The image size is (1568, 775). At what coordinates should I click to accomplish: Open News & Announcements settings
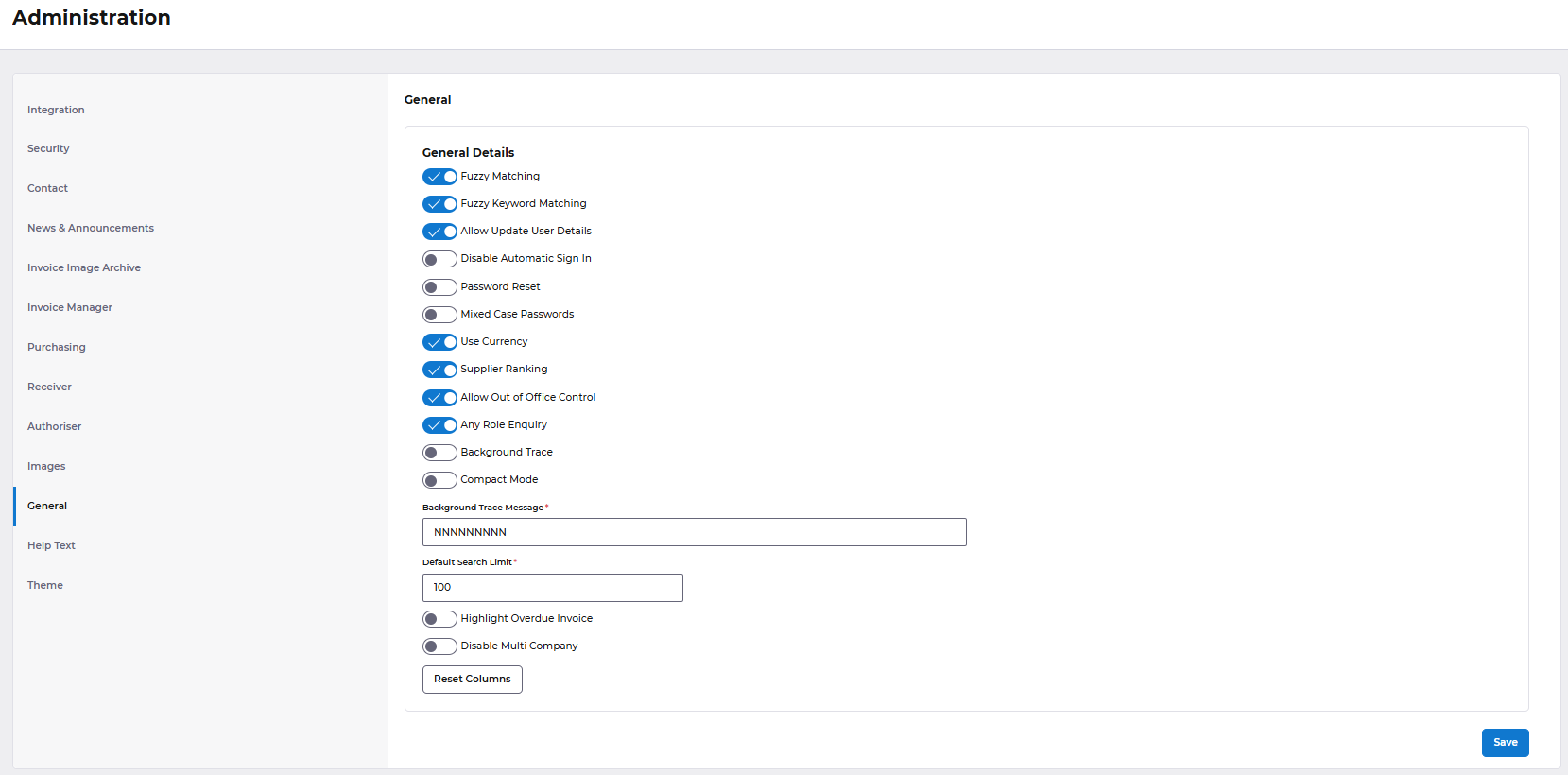(x=91, y=228)
